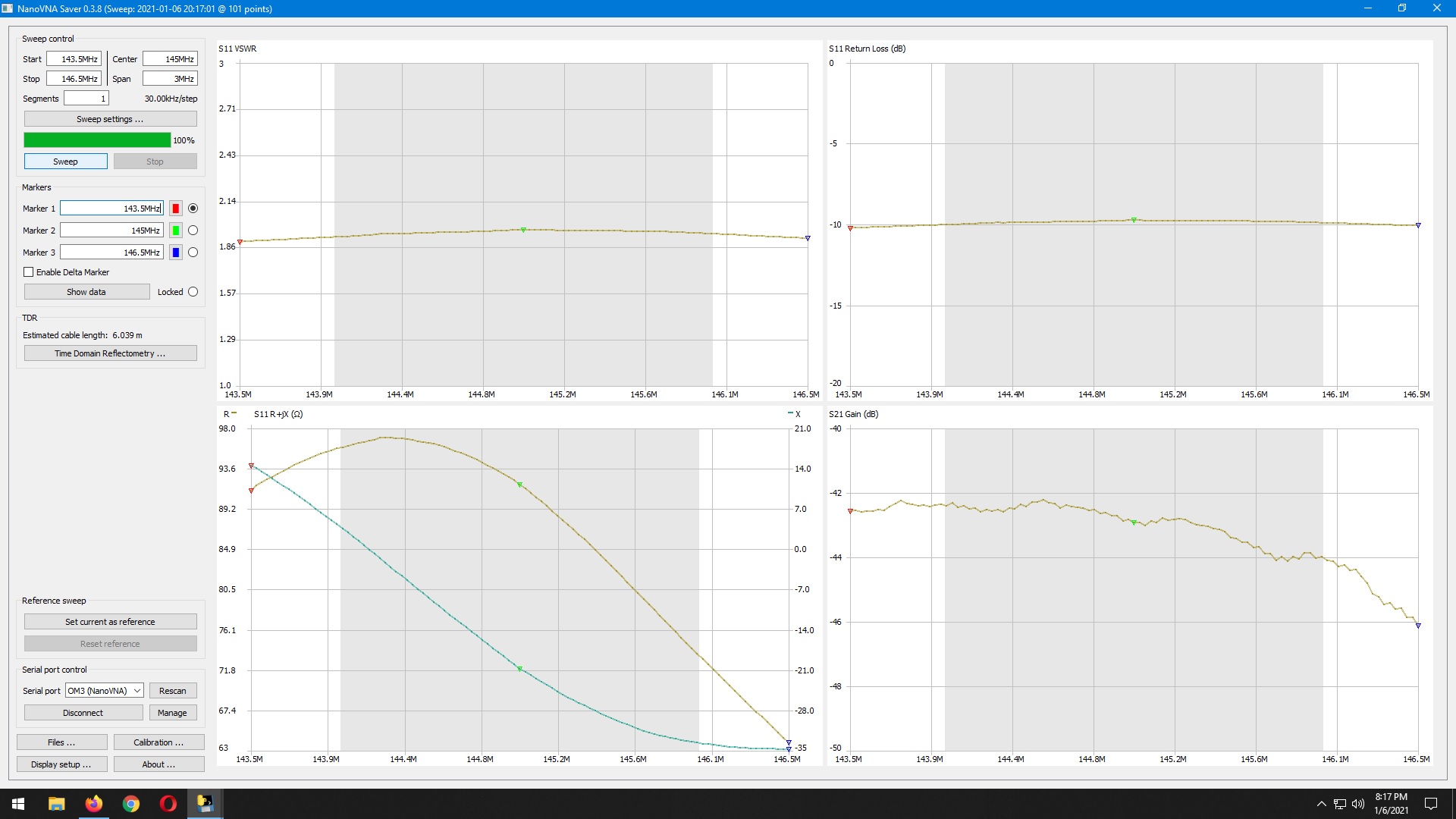Open Firefox from the taskbar

[93, 804]
